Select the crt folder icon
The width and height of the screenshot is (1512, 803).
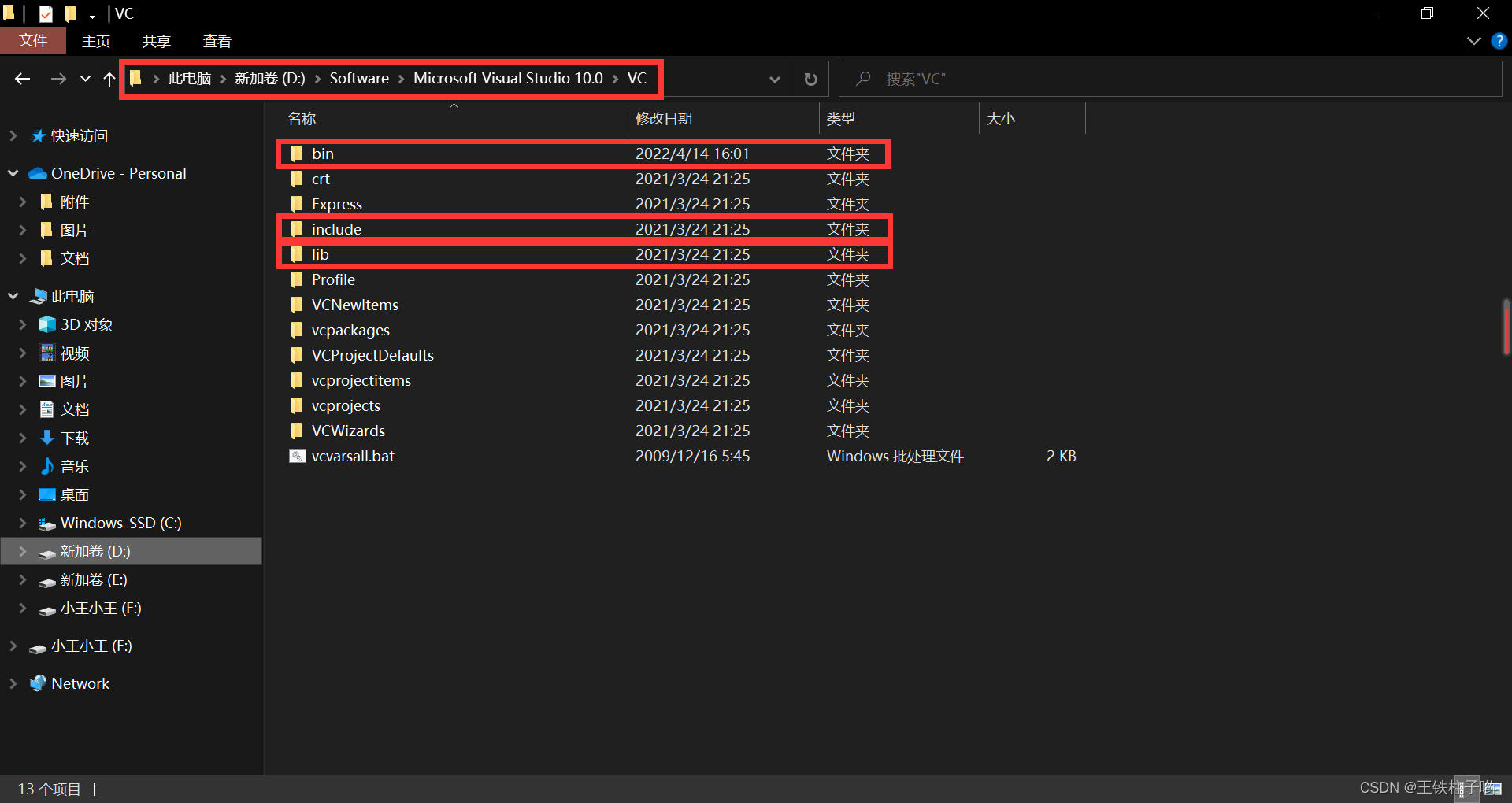297,179
